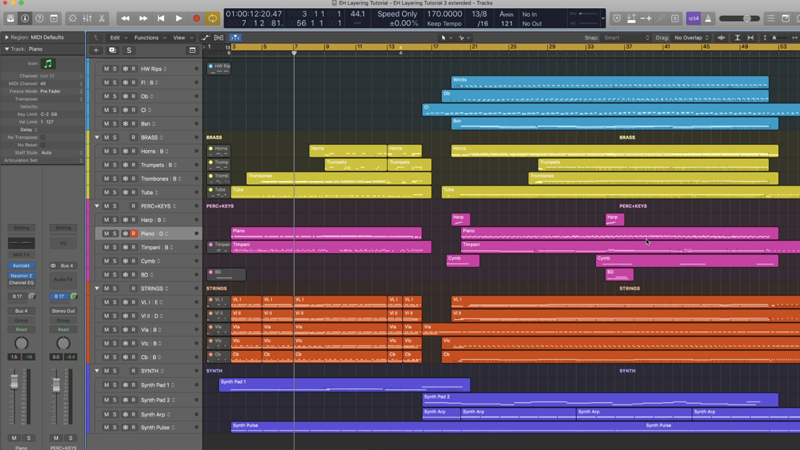
Task: Click the Replace mode button
Action: (x=617, y=18)
